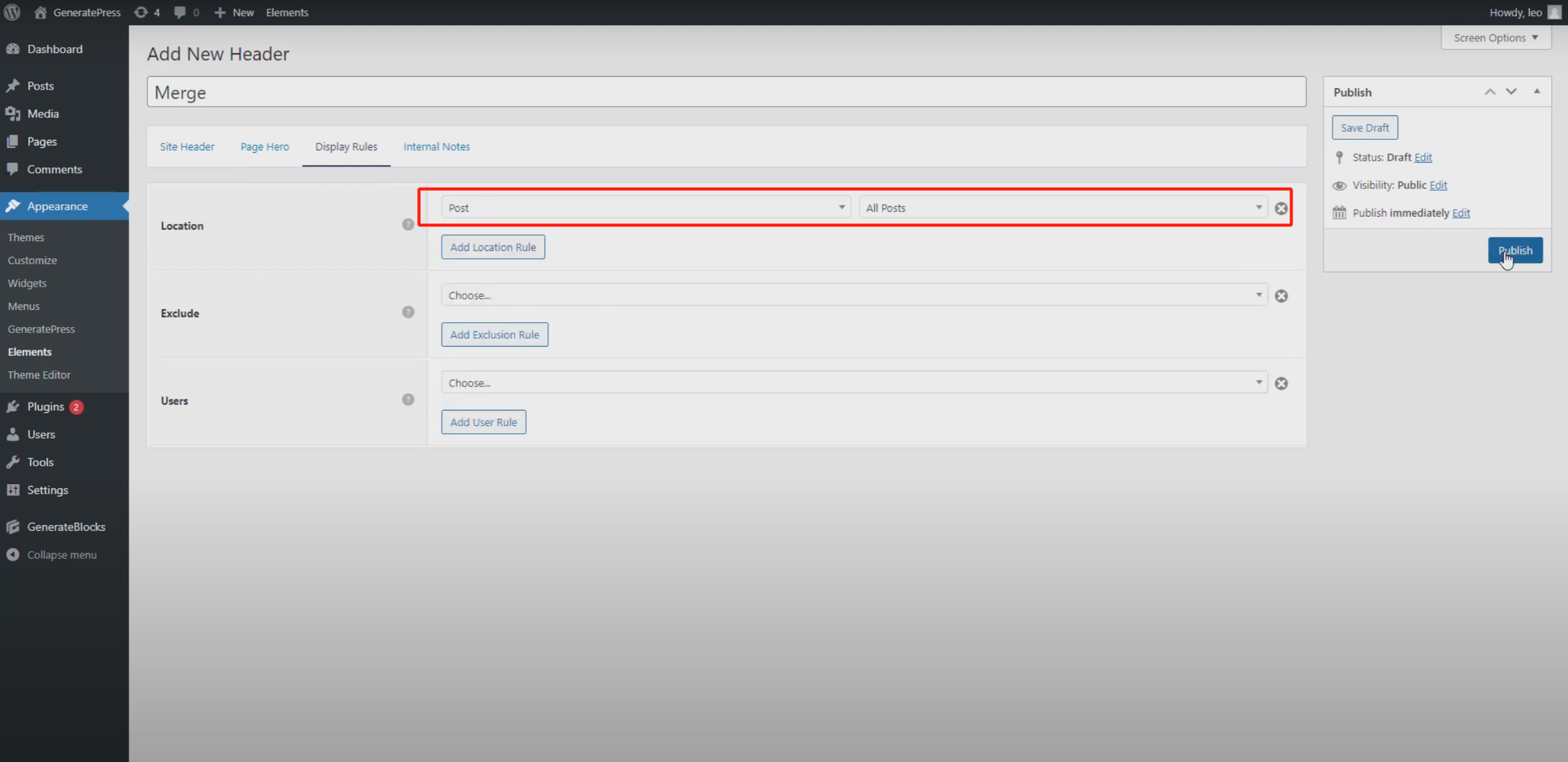Remove the exclusion rule row
The height and width of the screenshot is (762, 1568).
coord(1281,296)
